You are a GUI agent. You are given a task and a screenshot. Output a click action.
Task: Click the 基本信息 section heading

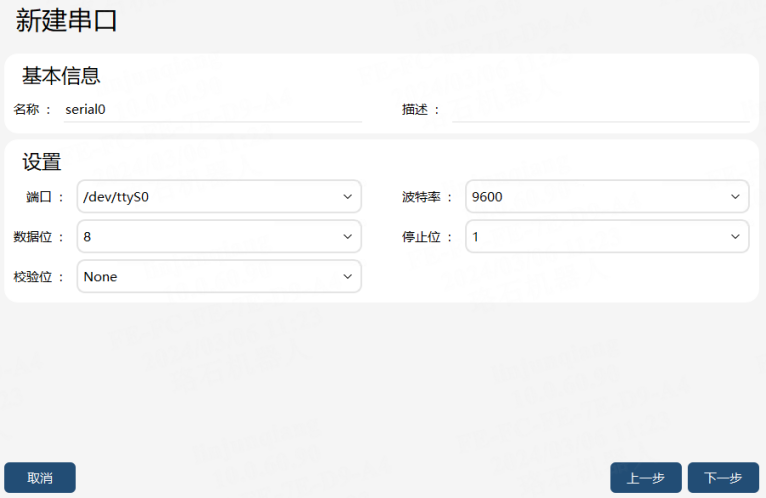pos(61,76)
